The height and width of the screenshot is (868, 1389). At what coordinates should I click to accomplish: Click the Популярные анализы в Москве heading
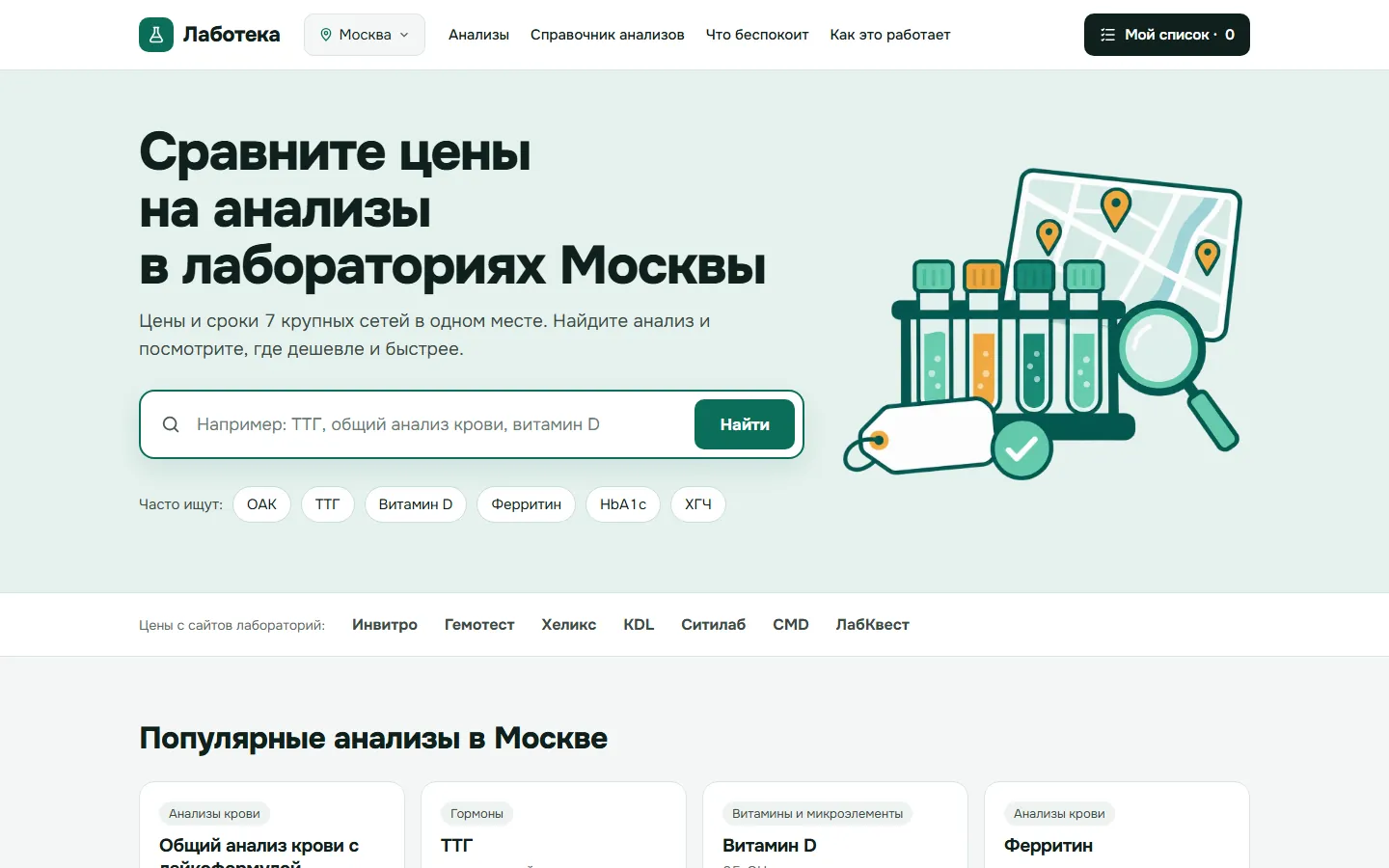pyautogui.click(x=373, y=739)
